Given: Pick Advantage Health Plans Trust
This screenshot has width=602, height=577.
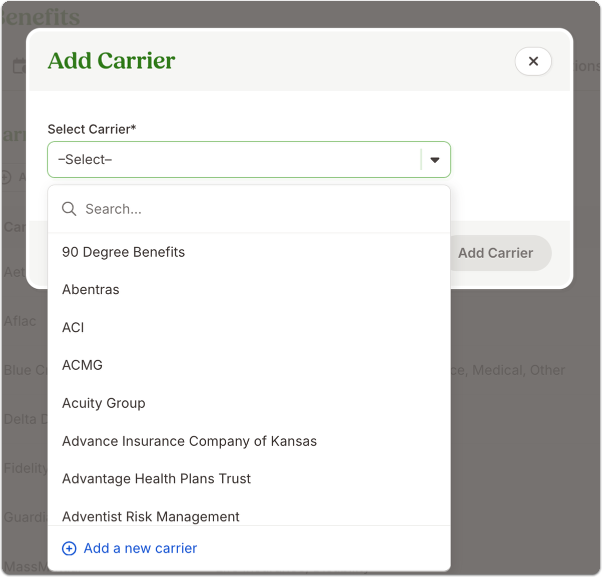Looking at the screenshot, I should click(x=249, y=479).
